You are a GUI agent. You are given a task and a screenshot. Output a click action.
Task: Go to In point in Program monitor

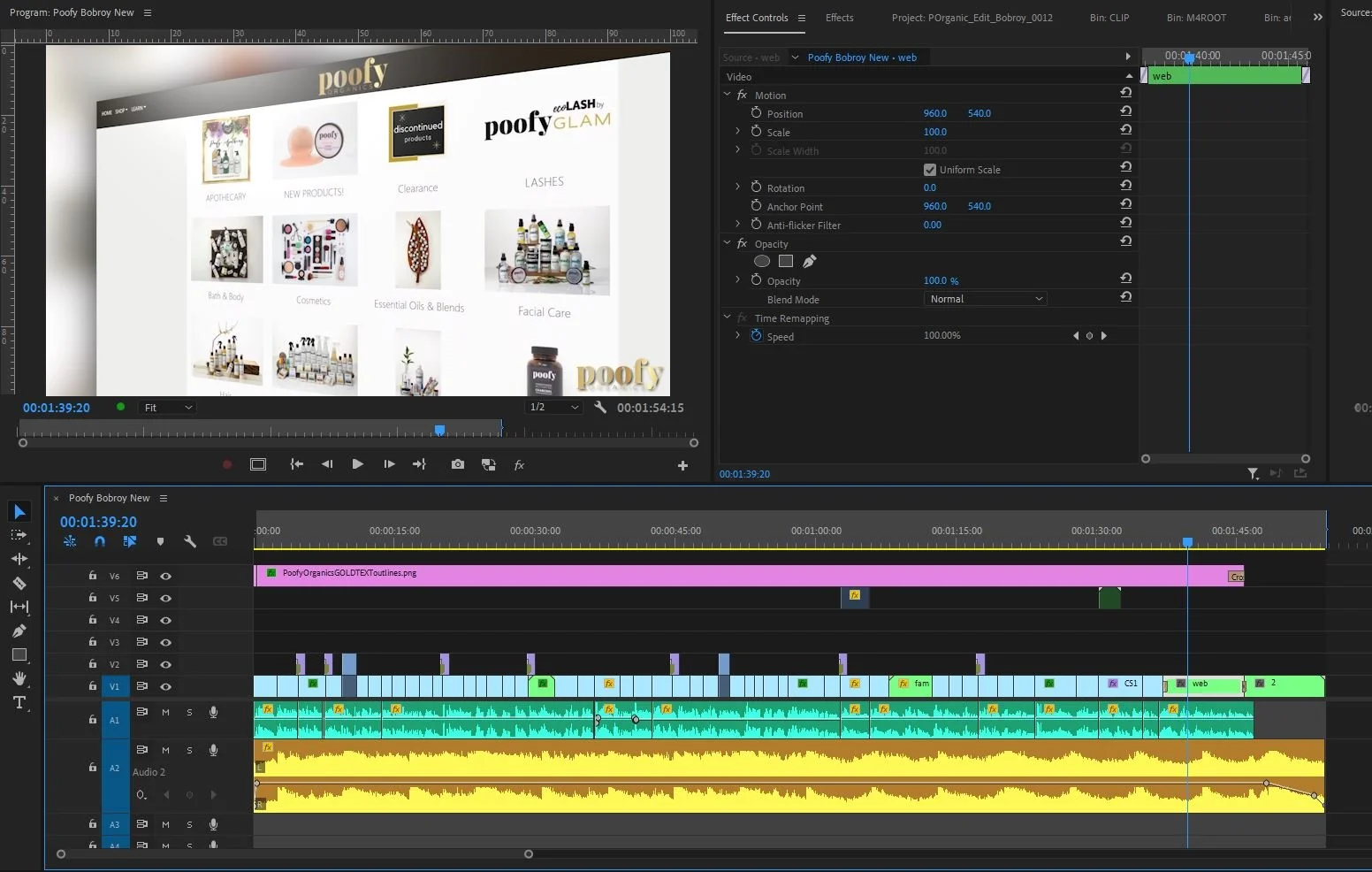(296, 464)
